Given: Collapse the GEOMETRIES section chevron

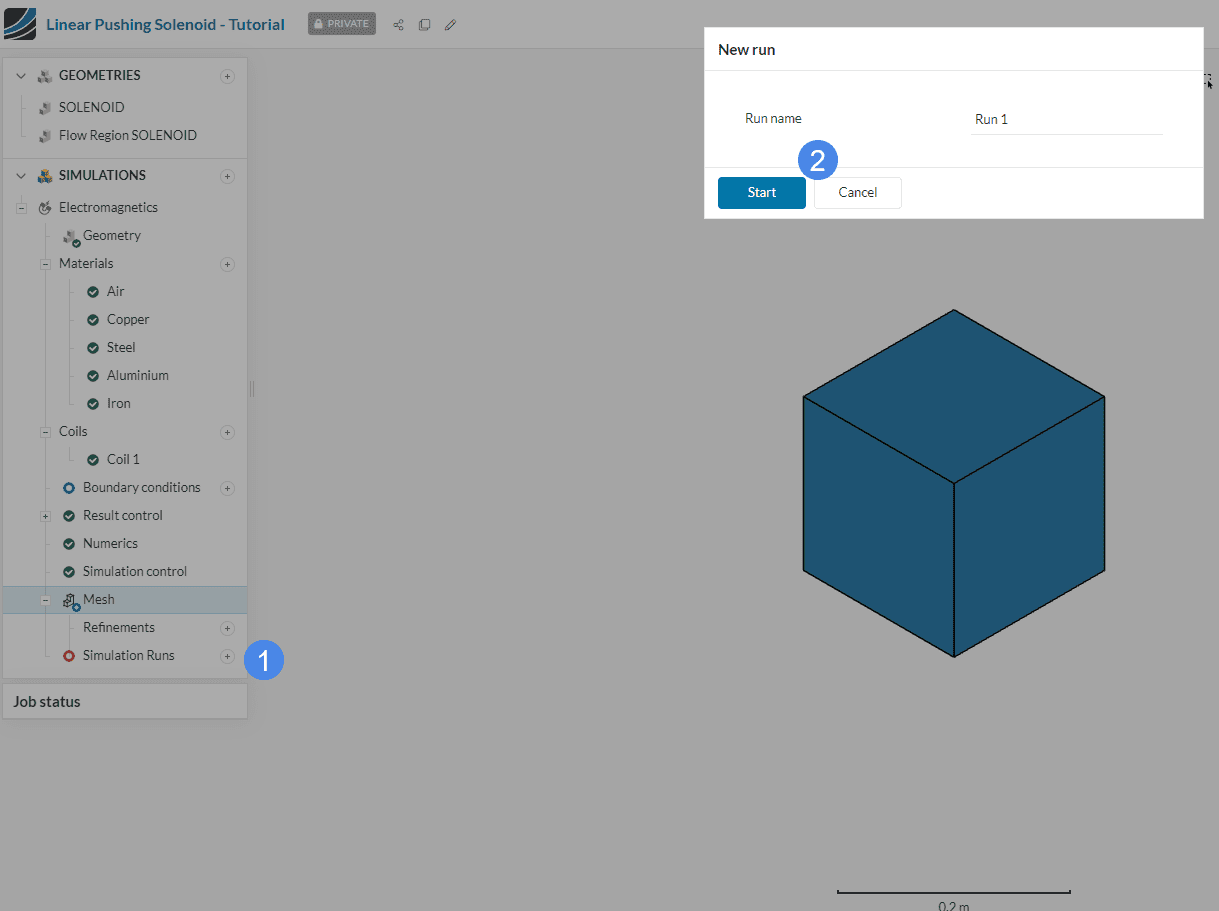Looking at the screenshot, I should (21, 76).
